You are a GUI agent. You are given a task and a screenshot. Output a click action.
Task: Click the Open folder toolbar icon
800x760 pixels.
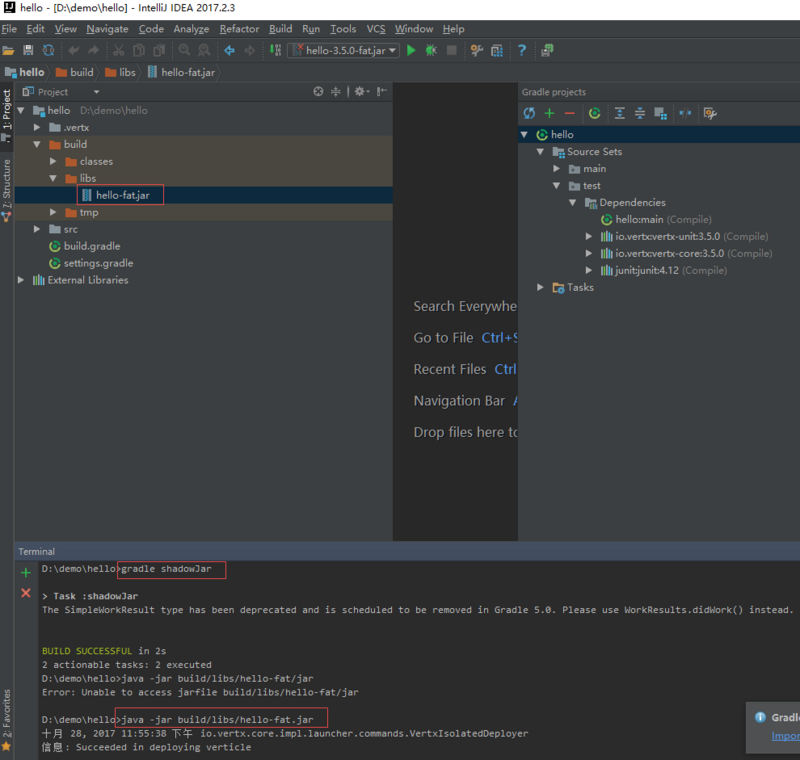(x=8, y=50)
